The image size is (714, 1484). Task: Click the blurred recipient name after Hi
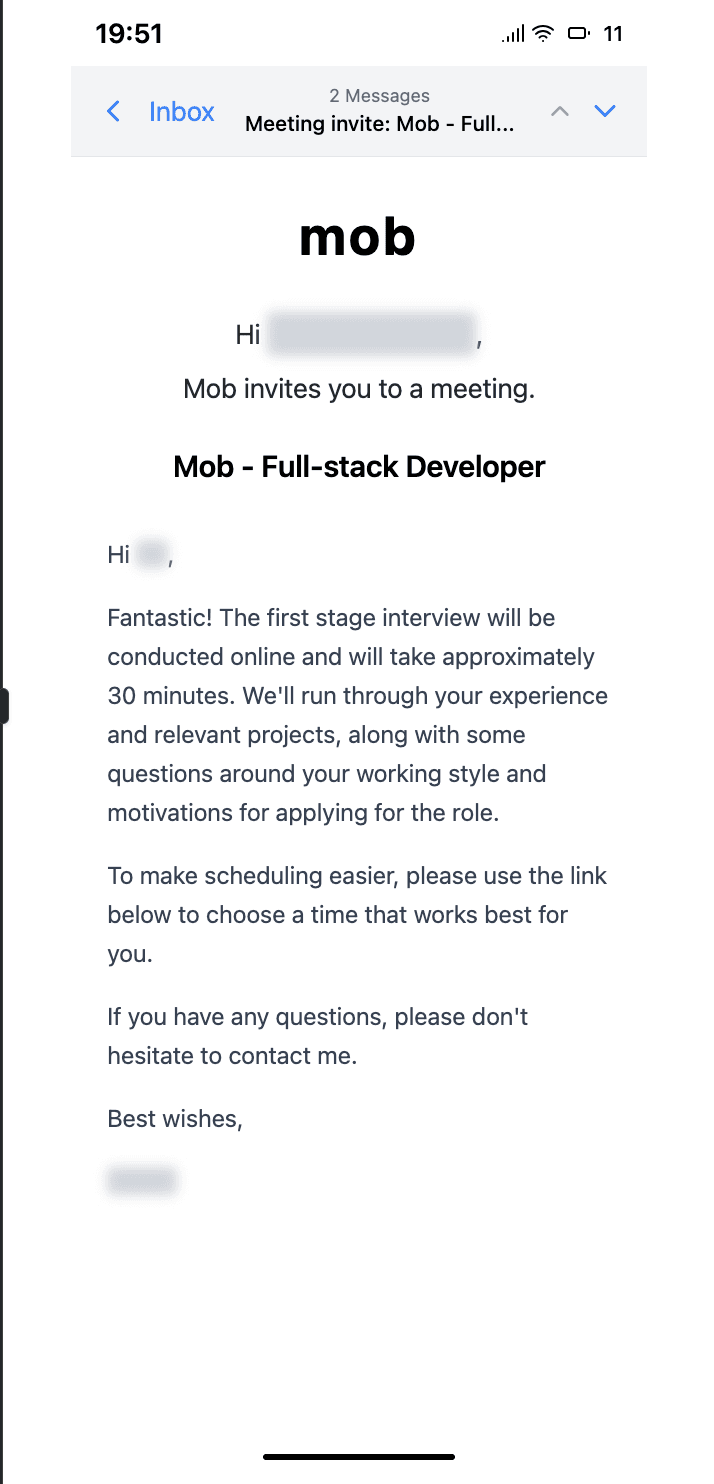(371, 334)
